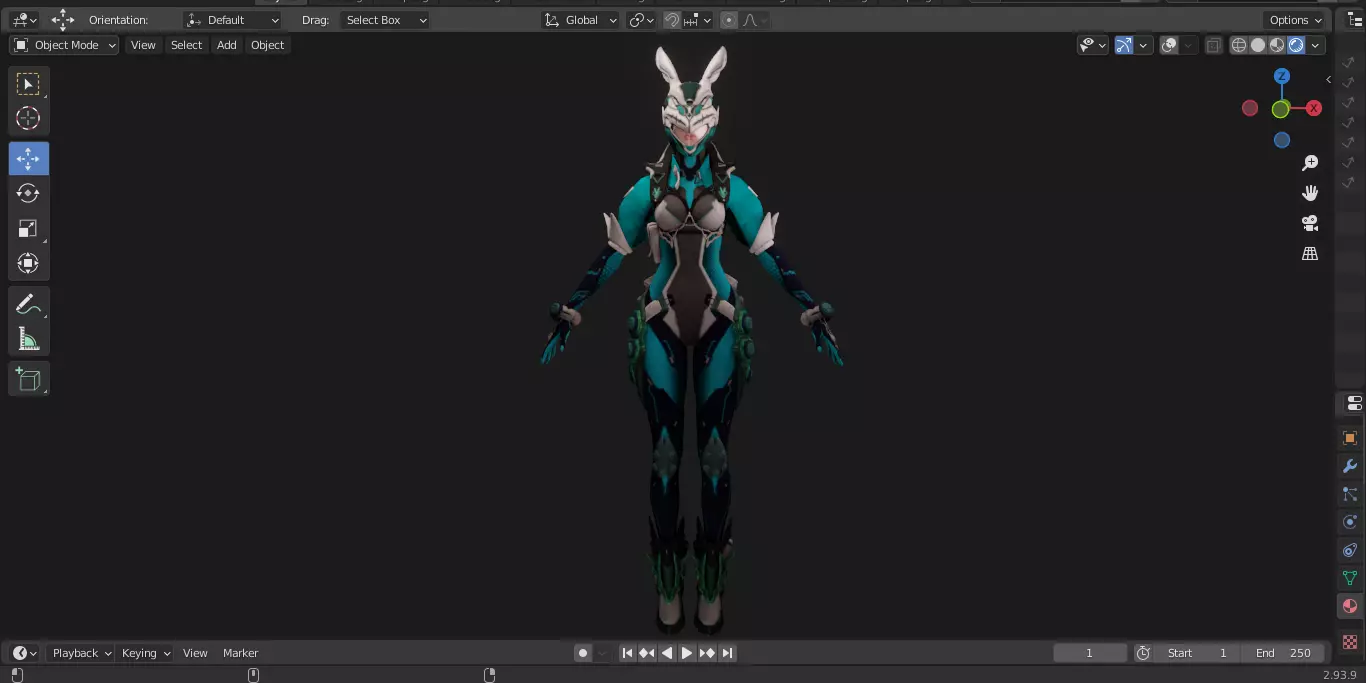Open Material properties tab

tap(1350, 606)
